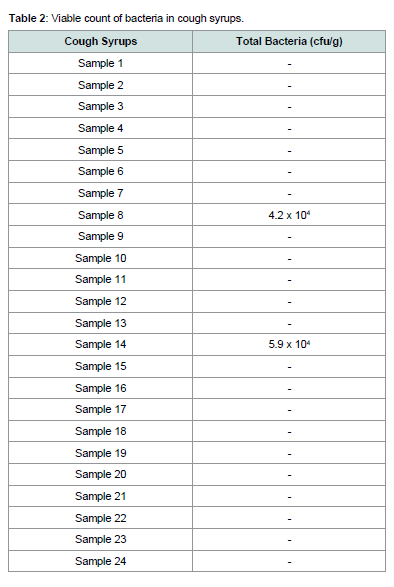Select the Sample 5 label
This screenshot has width=394, height=587.
pos(100,150)
